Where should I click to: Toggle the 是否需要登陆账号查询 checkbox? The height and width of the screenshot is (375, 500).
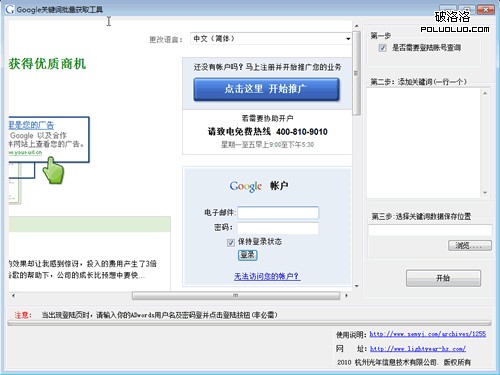(382, 48)
